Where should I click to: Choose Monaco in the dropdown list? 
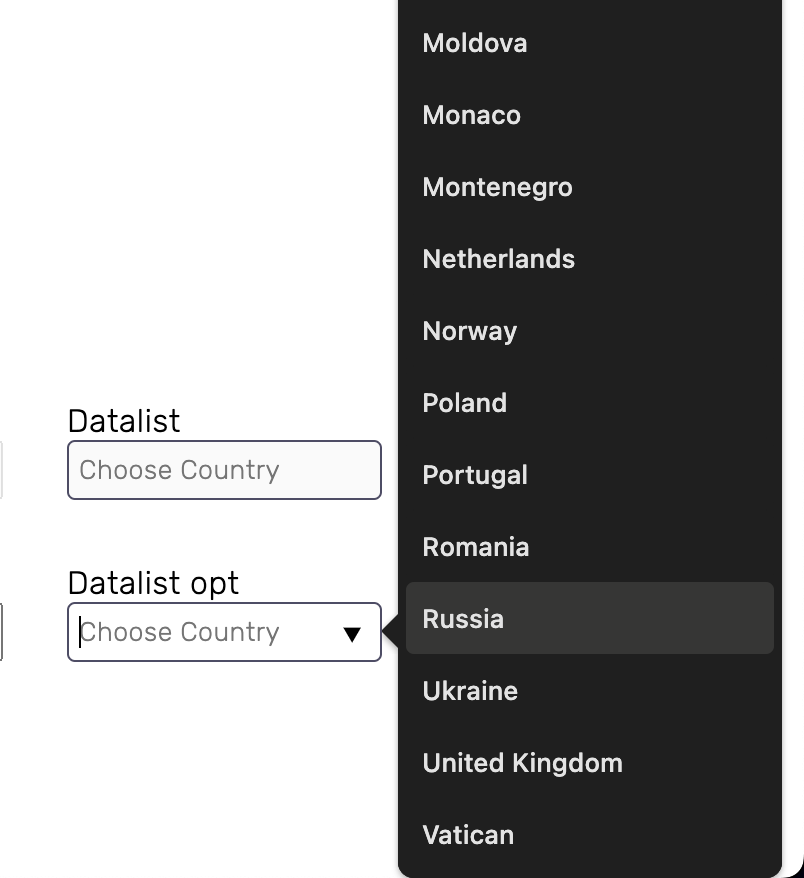(590, 115)
